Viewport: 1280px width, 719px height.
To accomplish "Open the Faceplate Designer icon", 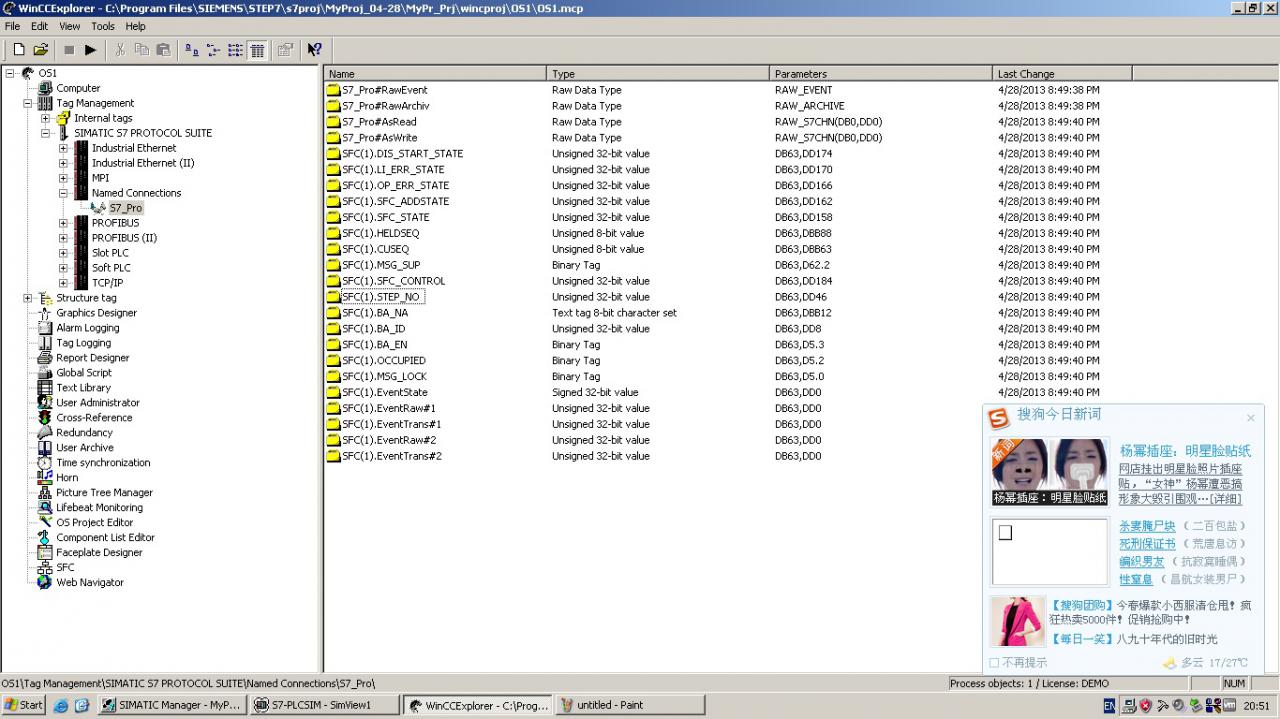I will [x=45, y=552].
